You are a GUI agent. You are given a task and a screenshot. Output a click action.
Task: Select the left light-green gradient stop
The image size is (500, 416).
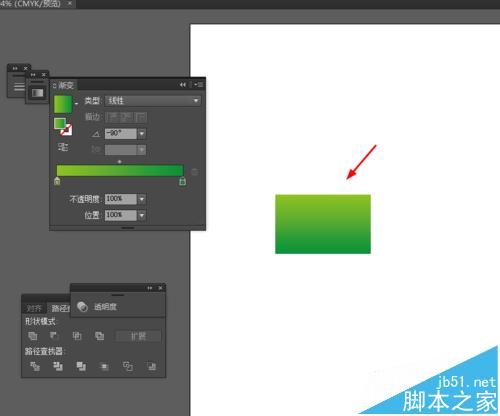(57, 181)
